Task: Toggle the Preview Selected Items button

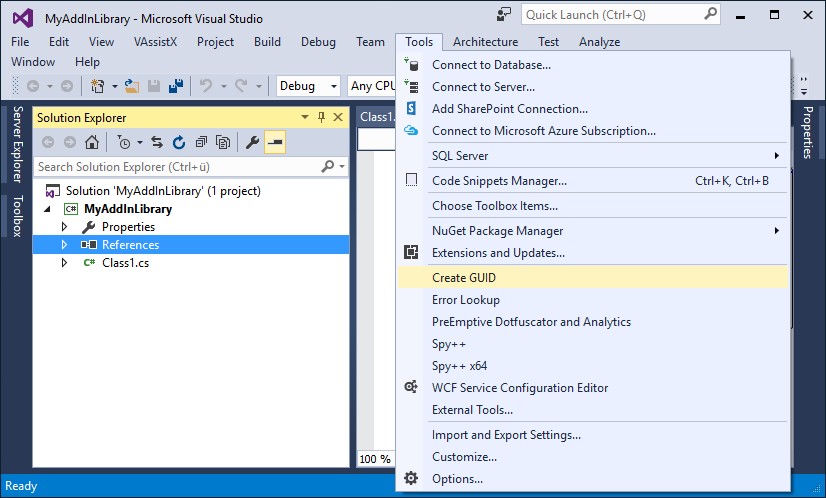Action: [274, 142]
